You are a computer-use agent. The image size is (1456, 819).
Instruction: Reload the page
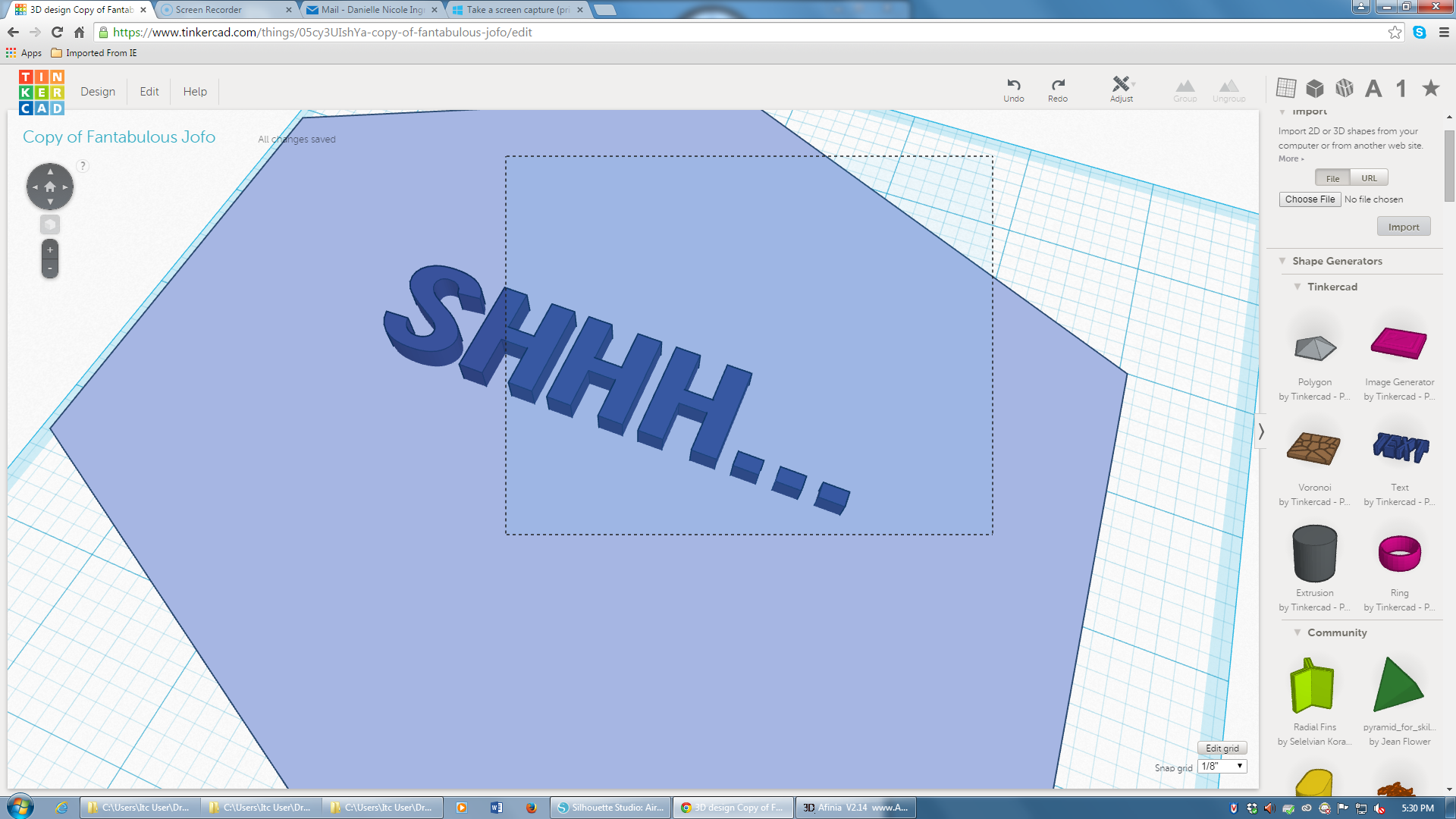[x=57, y=32]
